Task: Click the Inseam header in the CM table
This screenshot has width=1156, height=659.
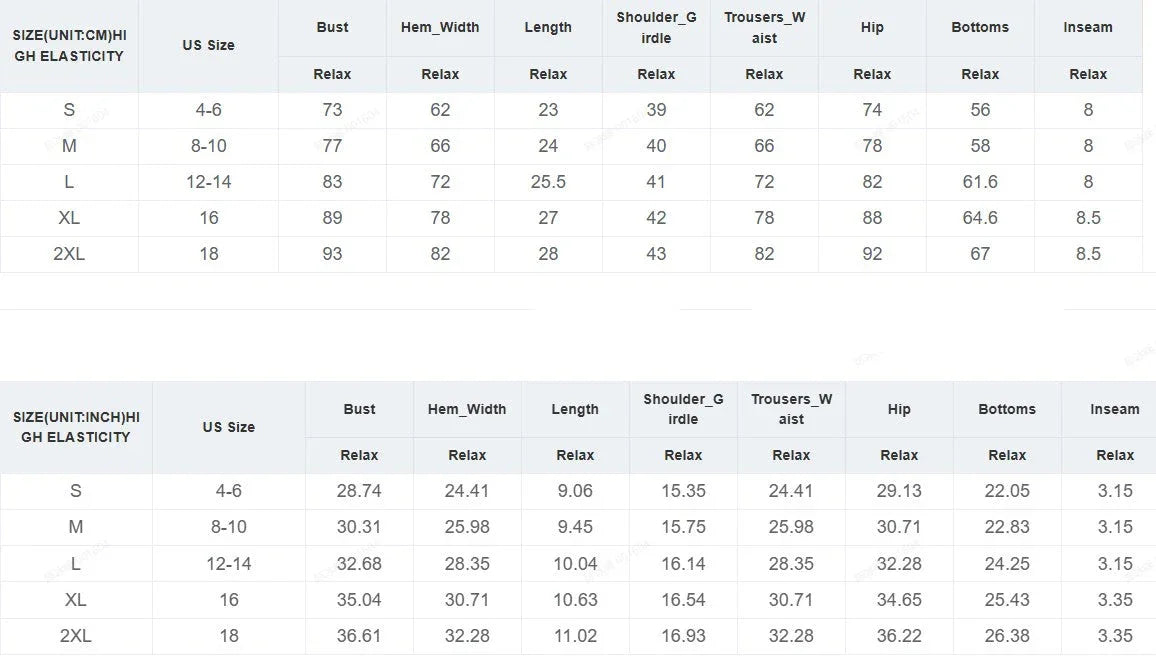Action: tap(1088, 27)
